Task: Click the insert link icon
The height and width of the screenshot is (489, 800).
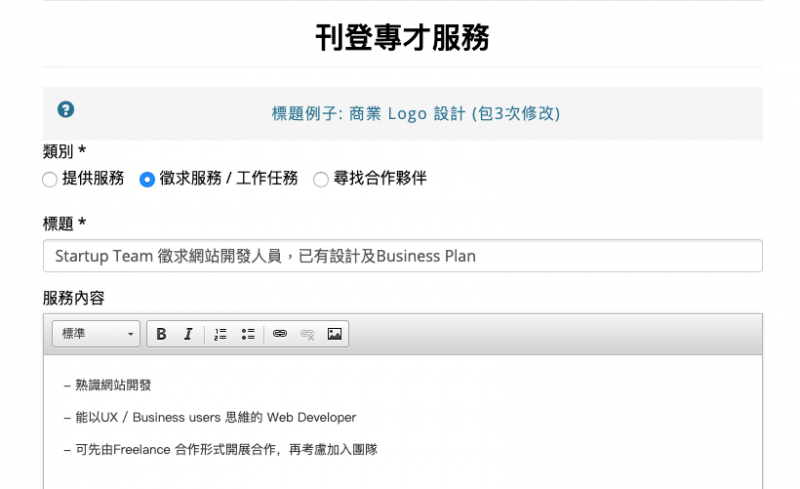Action: click(280, 334)
